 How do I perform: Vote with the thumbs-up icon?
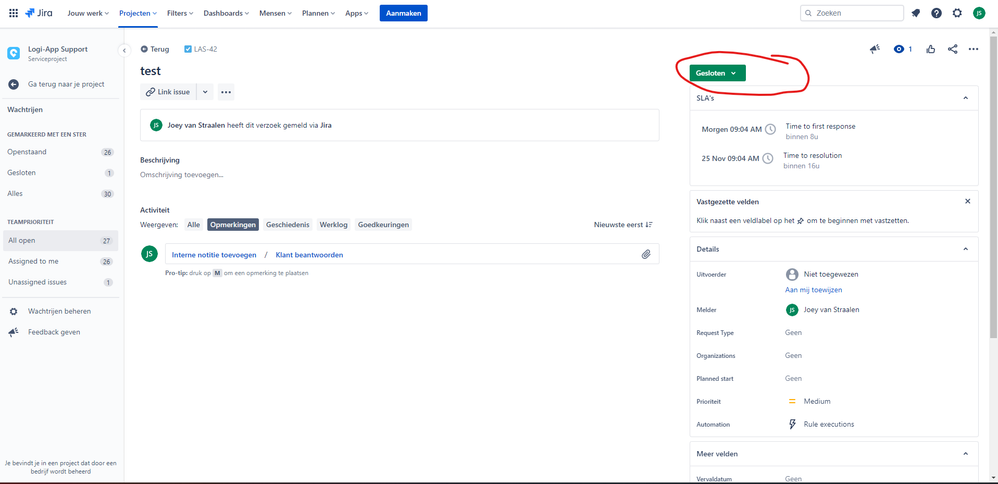coord(931,49)
